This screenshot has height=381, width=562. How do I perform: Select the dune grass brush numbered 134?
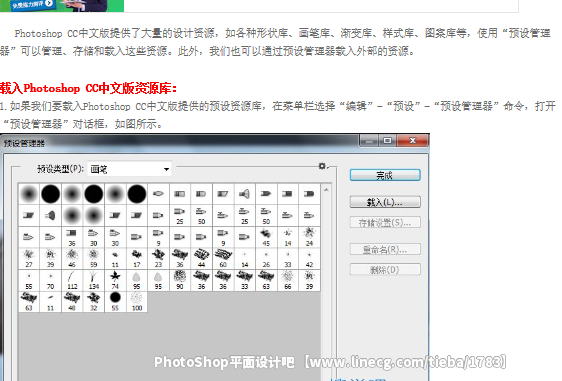[94, 280]
